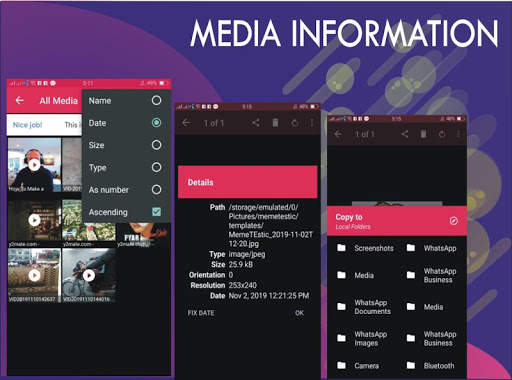This screenshot has width=512, height=380.
Task: Play the y2mate.com library video thumbnail
Action: click(x=34, y=220)
